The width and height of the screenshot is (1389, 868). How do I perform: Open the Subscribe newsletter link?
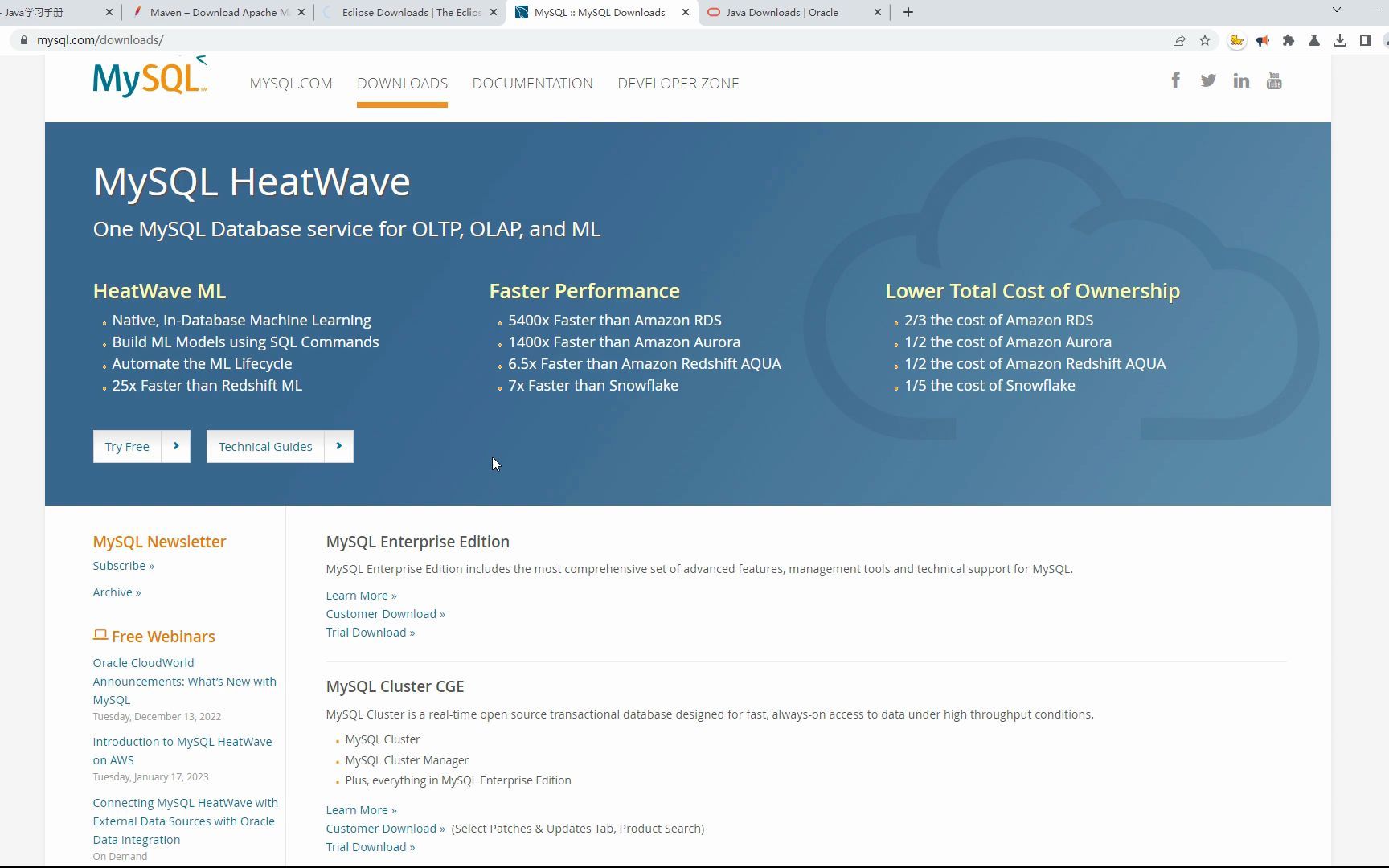click(122, 565)
